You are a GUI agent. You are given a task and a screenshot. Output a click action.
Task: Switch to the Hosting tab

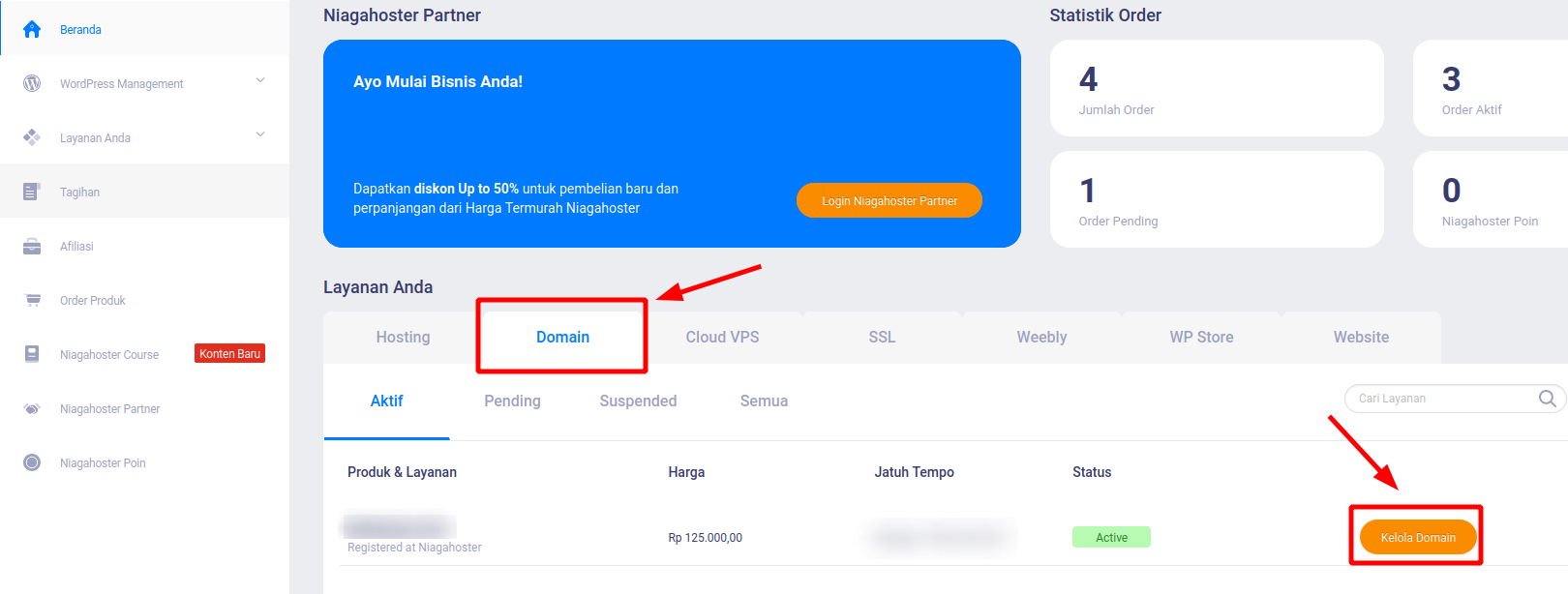coord(403,337)
